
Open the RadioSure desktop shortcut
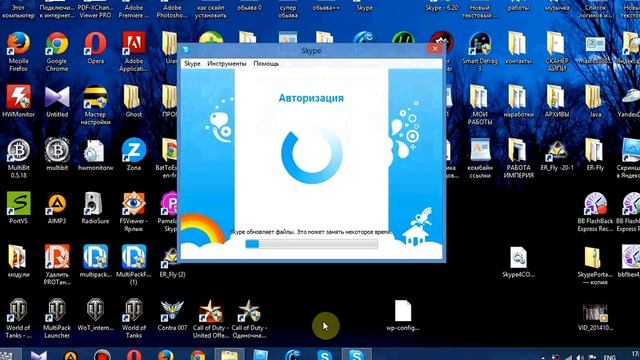click(x=96, y=208)
